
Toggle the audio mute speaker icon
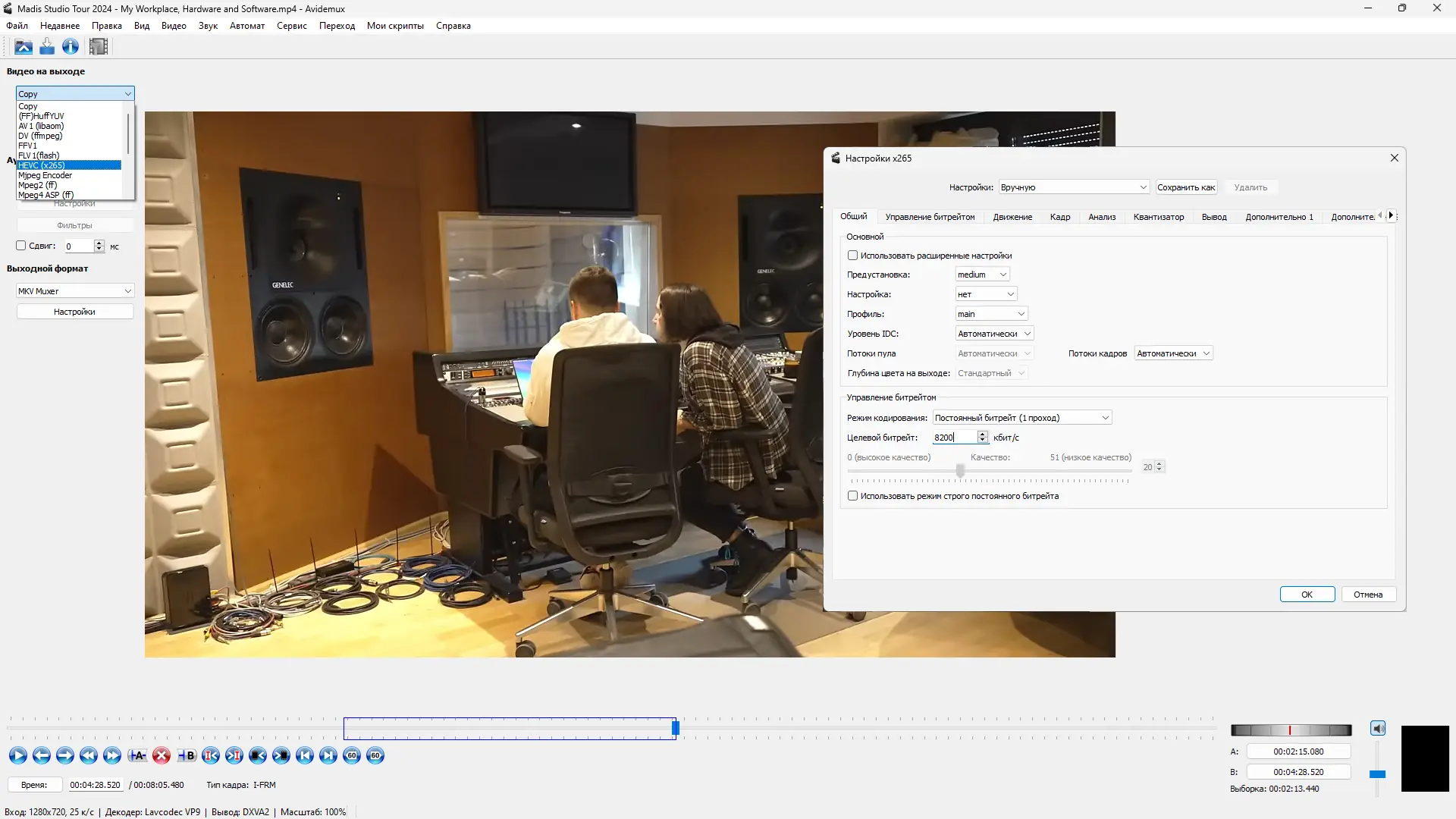tap(1378, 729)
